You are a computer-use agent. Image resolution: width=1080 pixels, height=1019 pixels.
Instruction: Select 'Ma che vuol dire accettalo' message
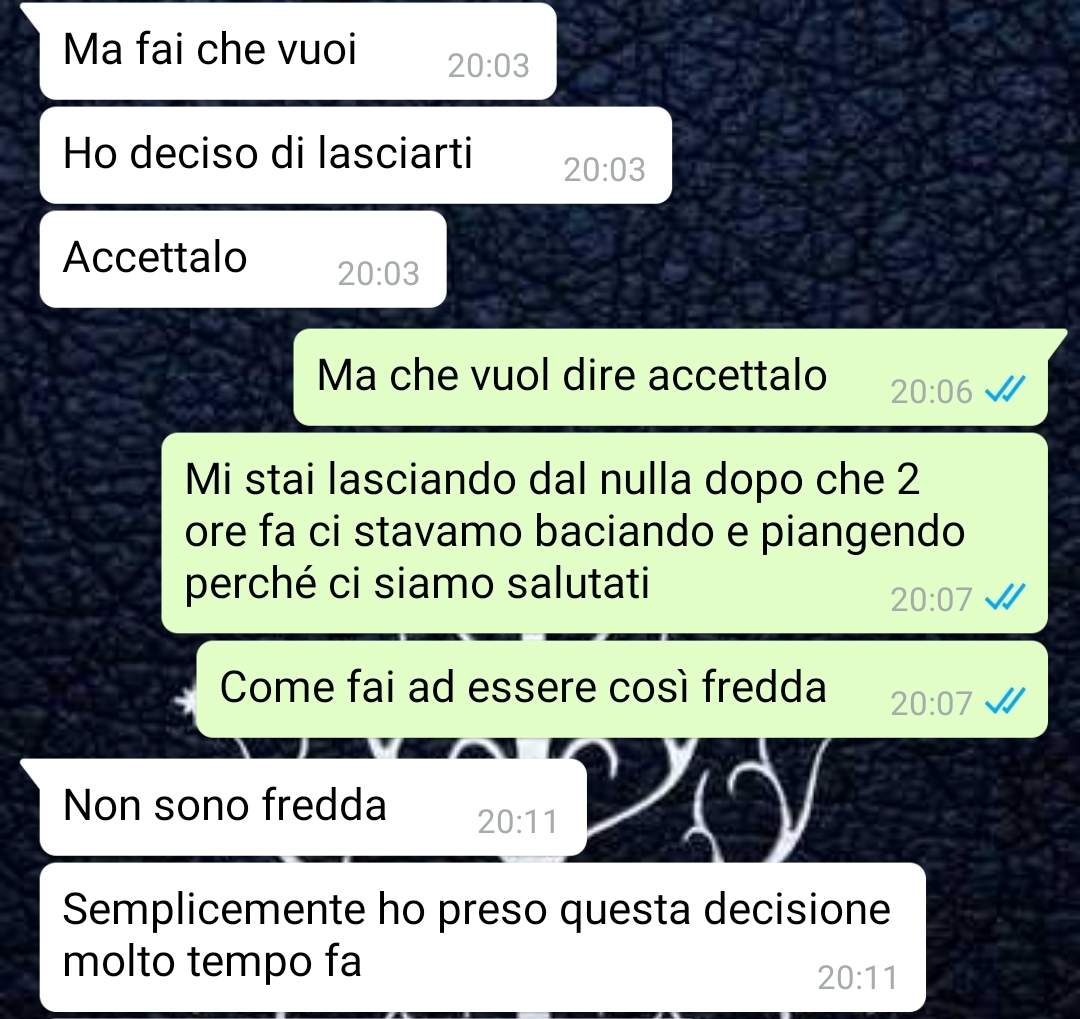point(670,377)
